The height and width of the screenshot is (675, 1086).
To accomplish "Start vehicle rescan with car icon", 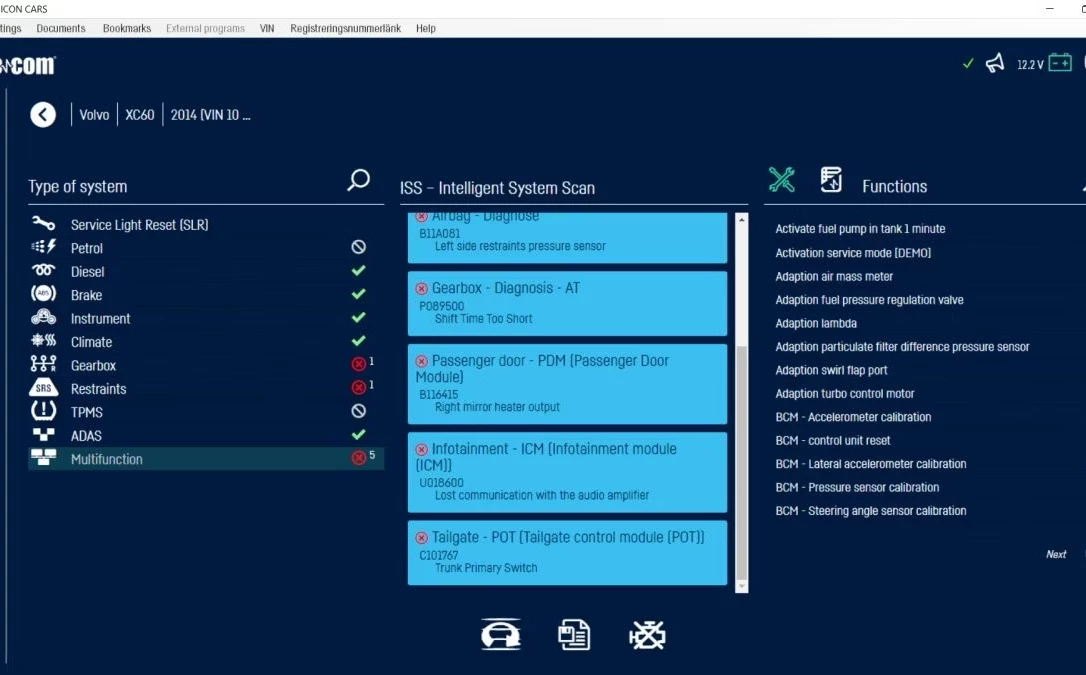I will [x=501, y=635].
